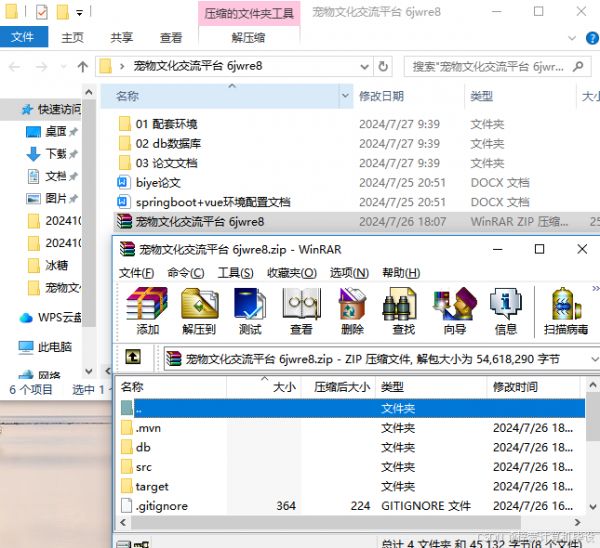Open the 文件 tab in Explorer ribbon
This screenshot has height=548, width=600.
[x=24, y=37]
